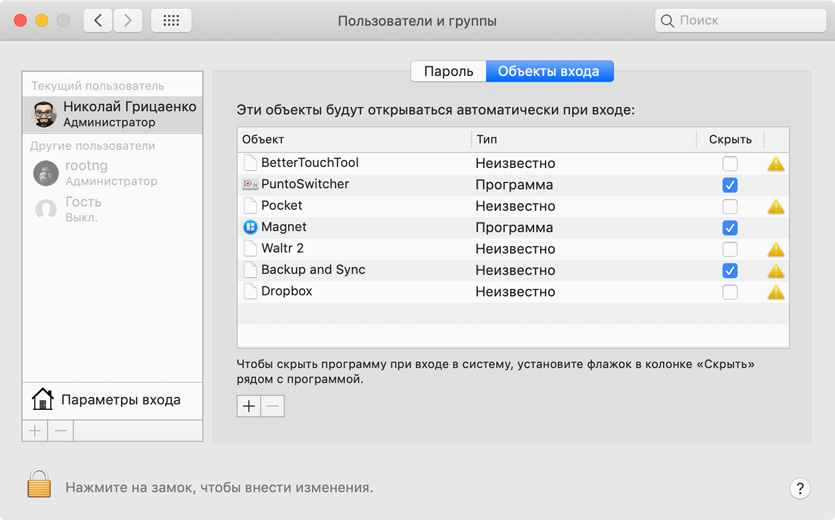Click the warning icon next to BetterTouchTool
This screenshot has height=520, width=835.
[x=775, y=164]
